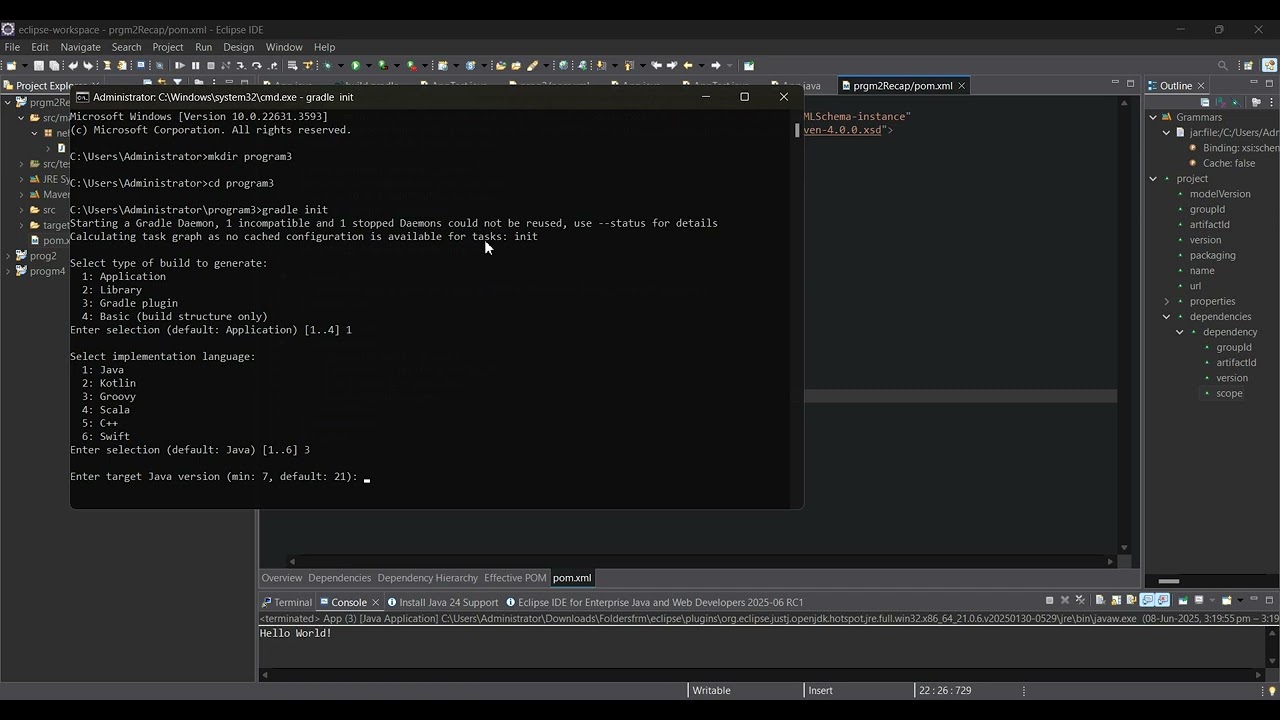Toggle Show Console When Standard Out Changes
The height and width of the screenshot is (720, 1280).
tap(1147, 600)
